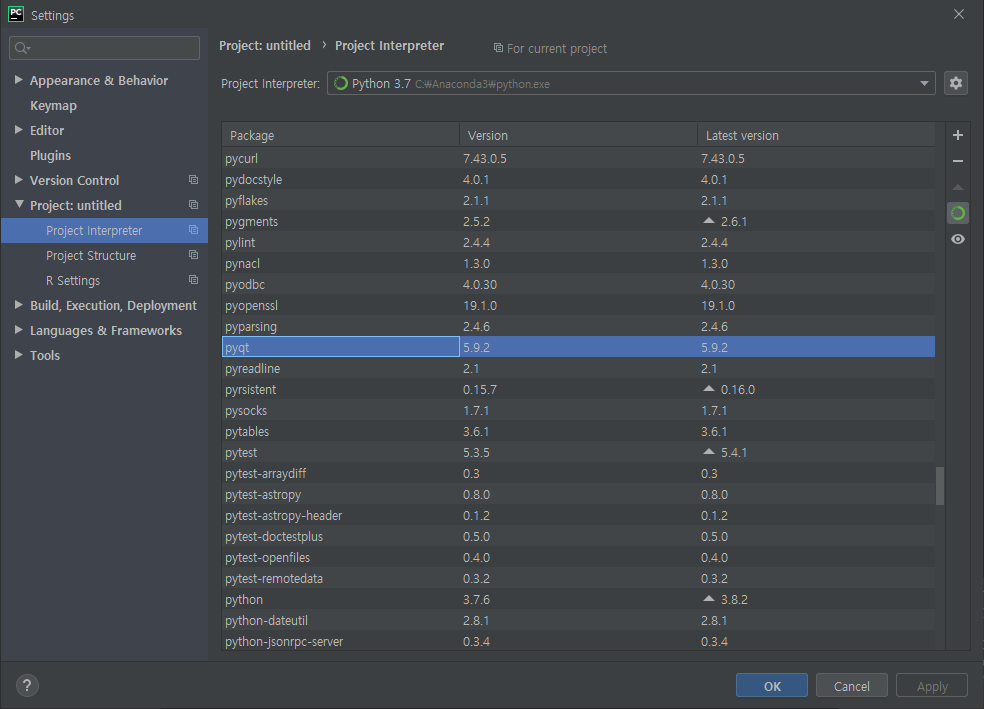Open the Plugins settings page
The height and width of the screenshot is (709, 984).
click(50, 156)
